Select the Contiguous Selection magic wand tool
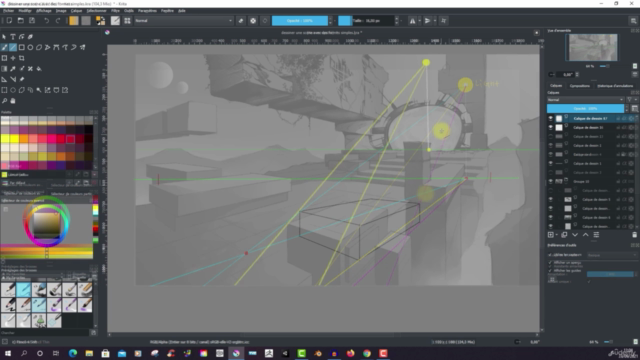Screen dimensions: 640x360 coord(39,90)
